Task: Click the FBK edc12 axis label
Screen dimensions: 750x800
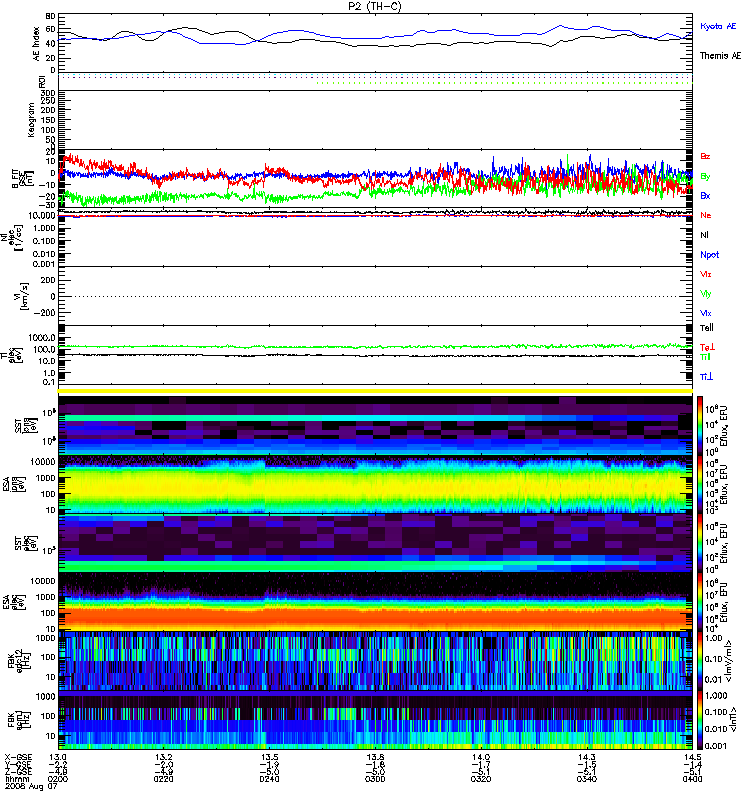Action: [19, 661]
